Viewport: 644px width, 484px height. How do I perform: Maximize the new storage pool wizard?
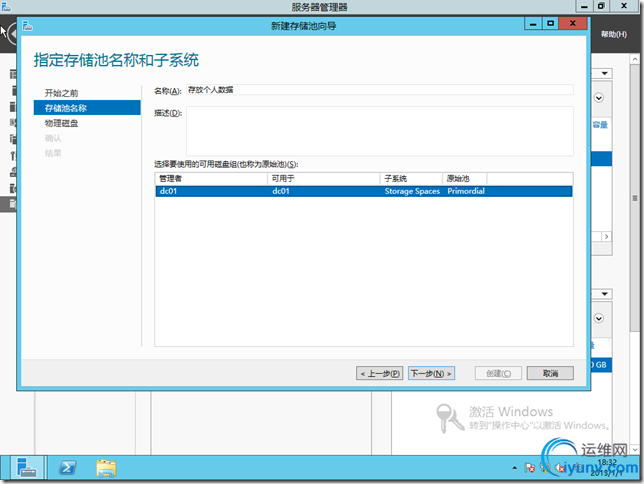tap(550, 24)
